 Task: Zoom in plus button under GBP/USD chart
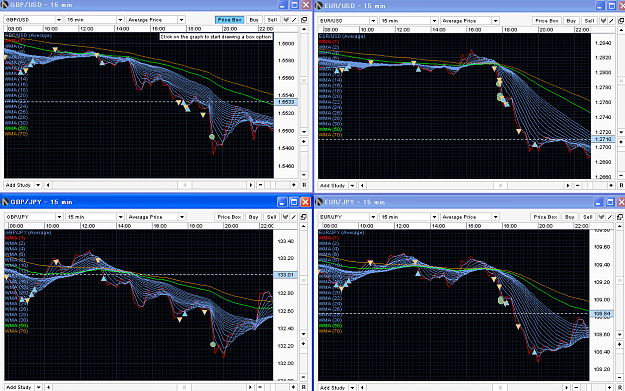point(294,185)
